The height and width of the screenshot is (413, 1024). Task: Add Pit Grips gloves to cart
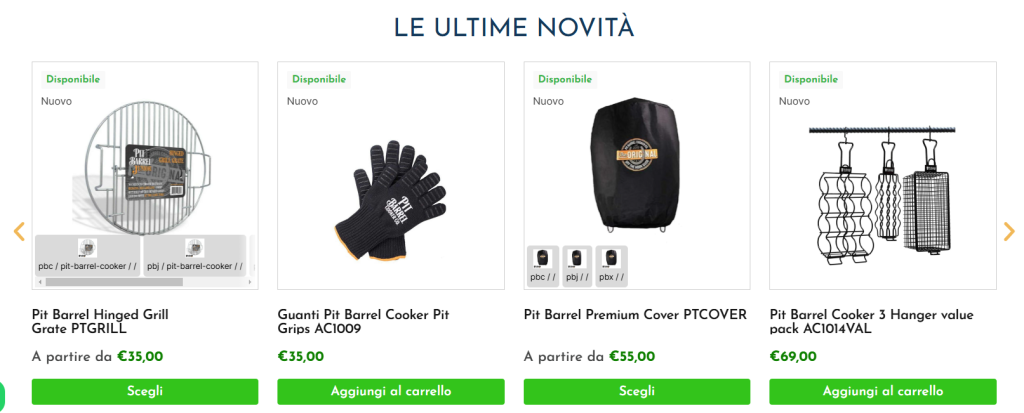pyautogui.click(x=391, y=391)
